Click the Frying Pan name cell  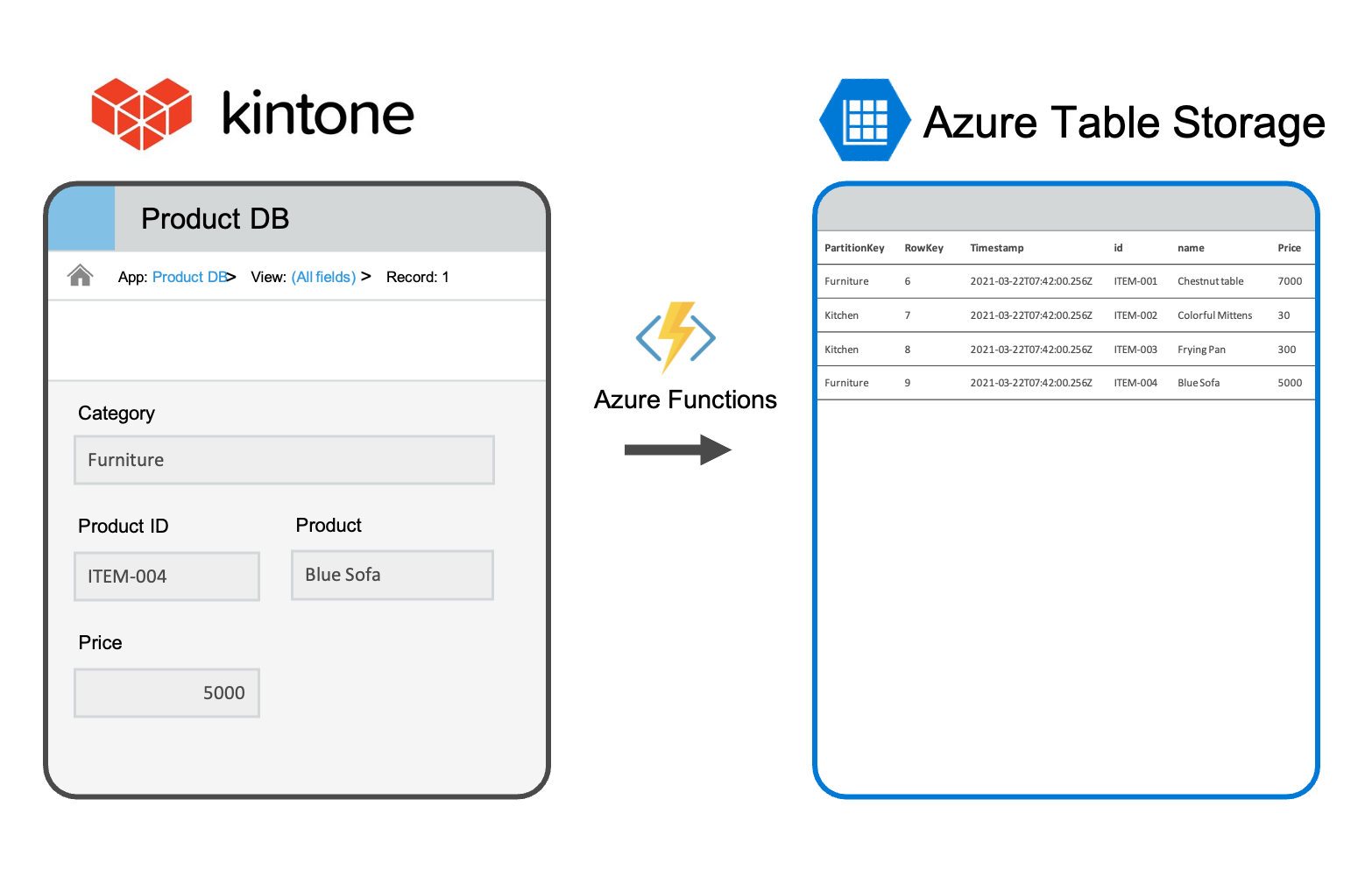tap(1201, 350)
